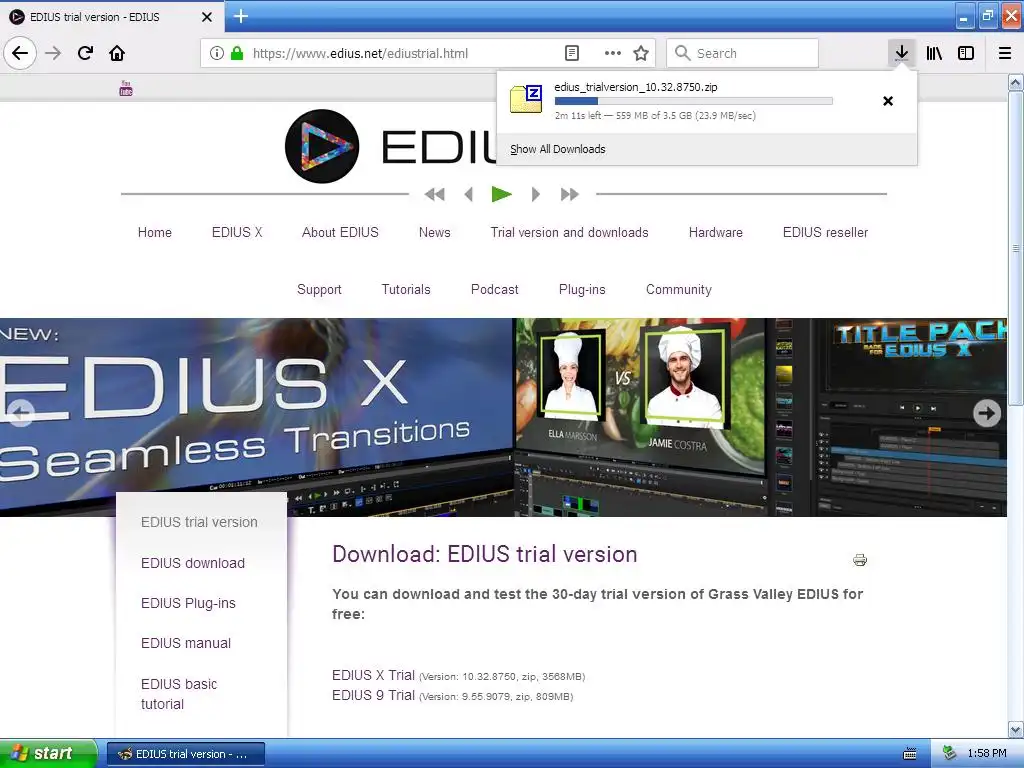Screen dimensions: 1024x768
Task: Click the browser forward arrow
Action: pos(53,53)
